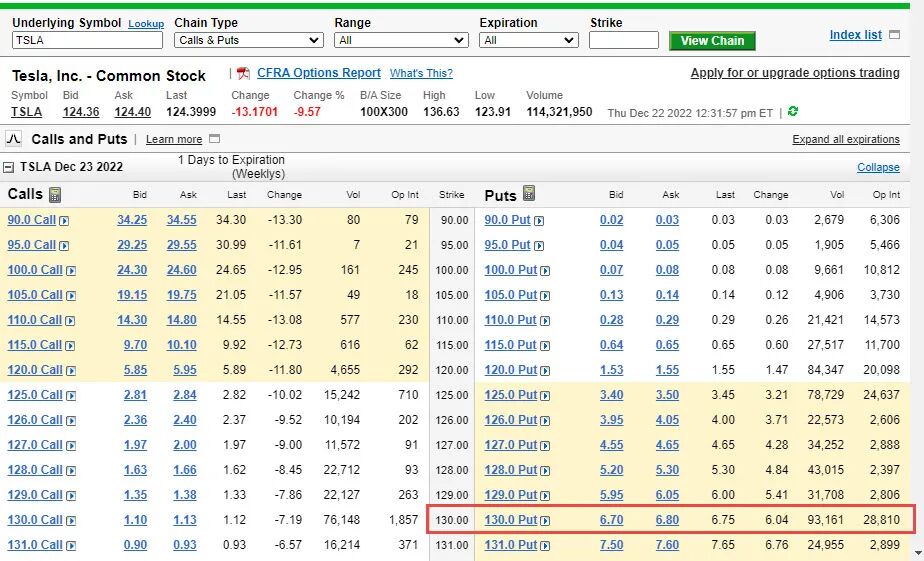
Task: Click the TSLA symbol link in quote row
Action: click(27, 112)
